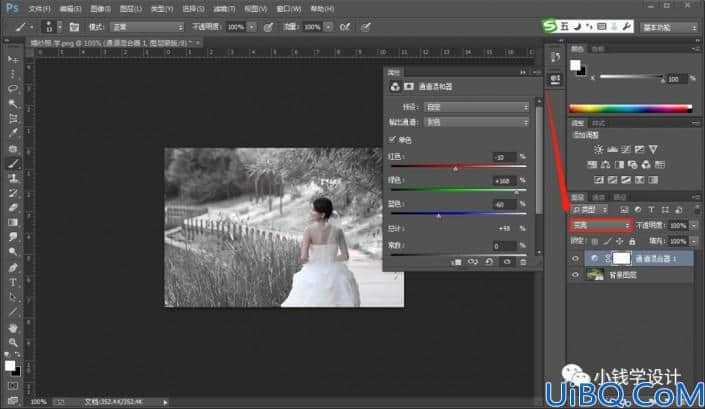Toggle pressure for opacity button
705x409 pixels.
(268, 27)
